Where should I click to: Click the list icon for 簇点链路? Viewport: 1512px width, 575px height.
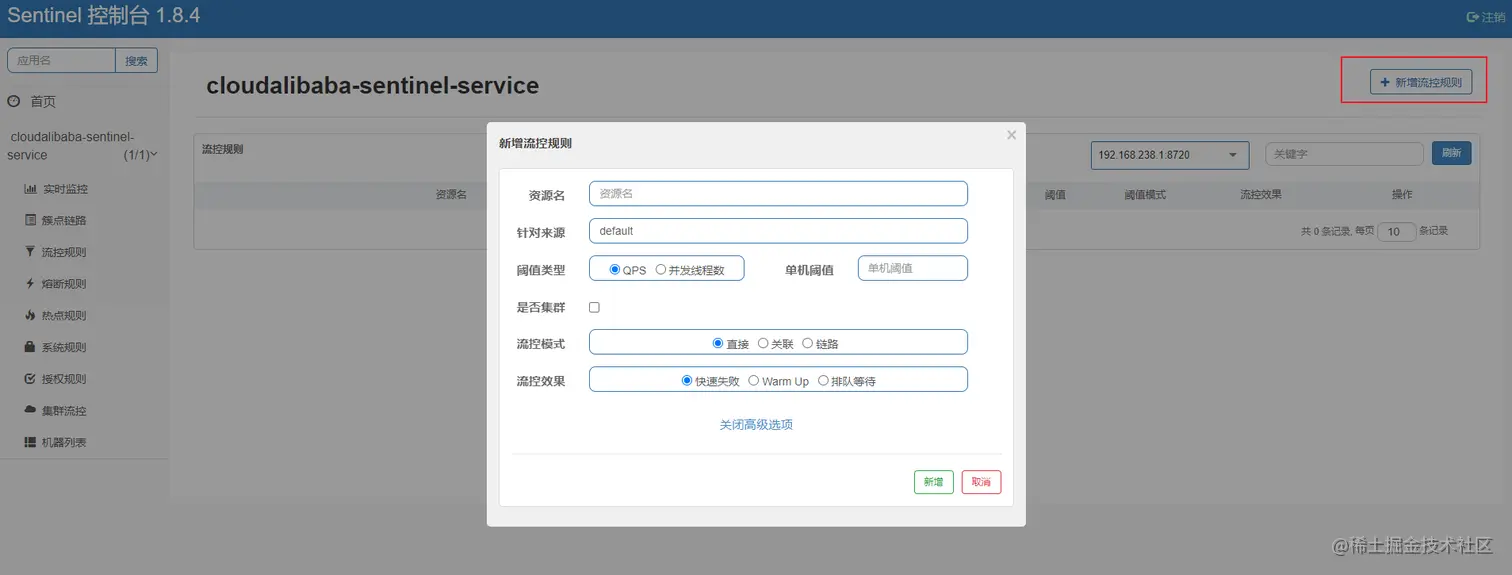click(x=31, y=220)
